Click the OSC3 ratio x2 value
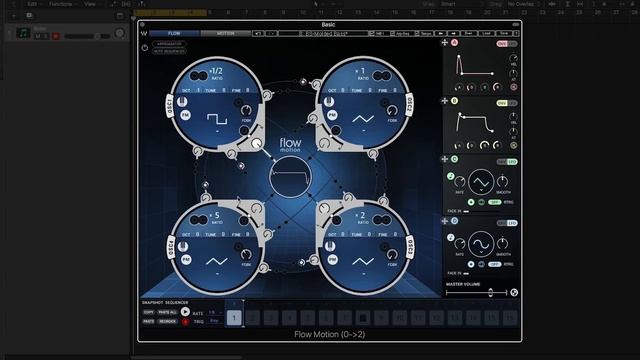This screenshot has height=360, width=640. pos(360,216)
